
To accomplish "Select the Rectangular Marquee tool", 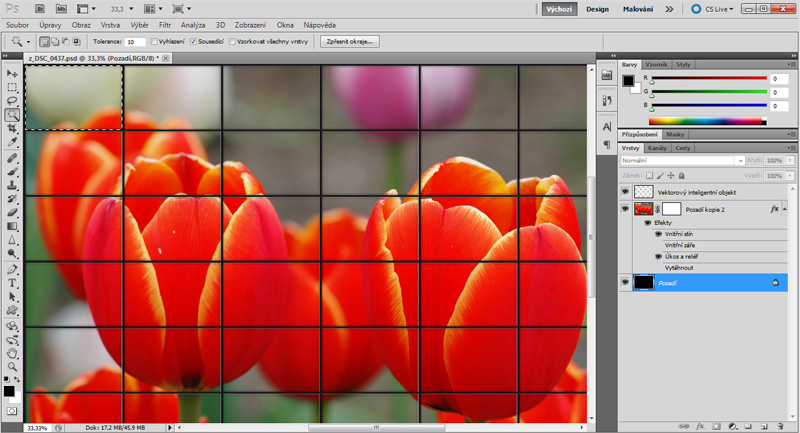I will click(x=12, y=87).
